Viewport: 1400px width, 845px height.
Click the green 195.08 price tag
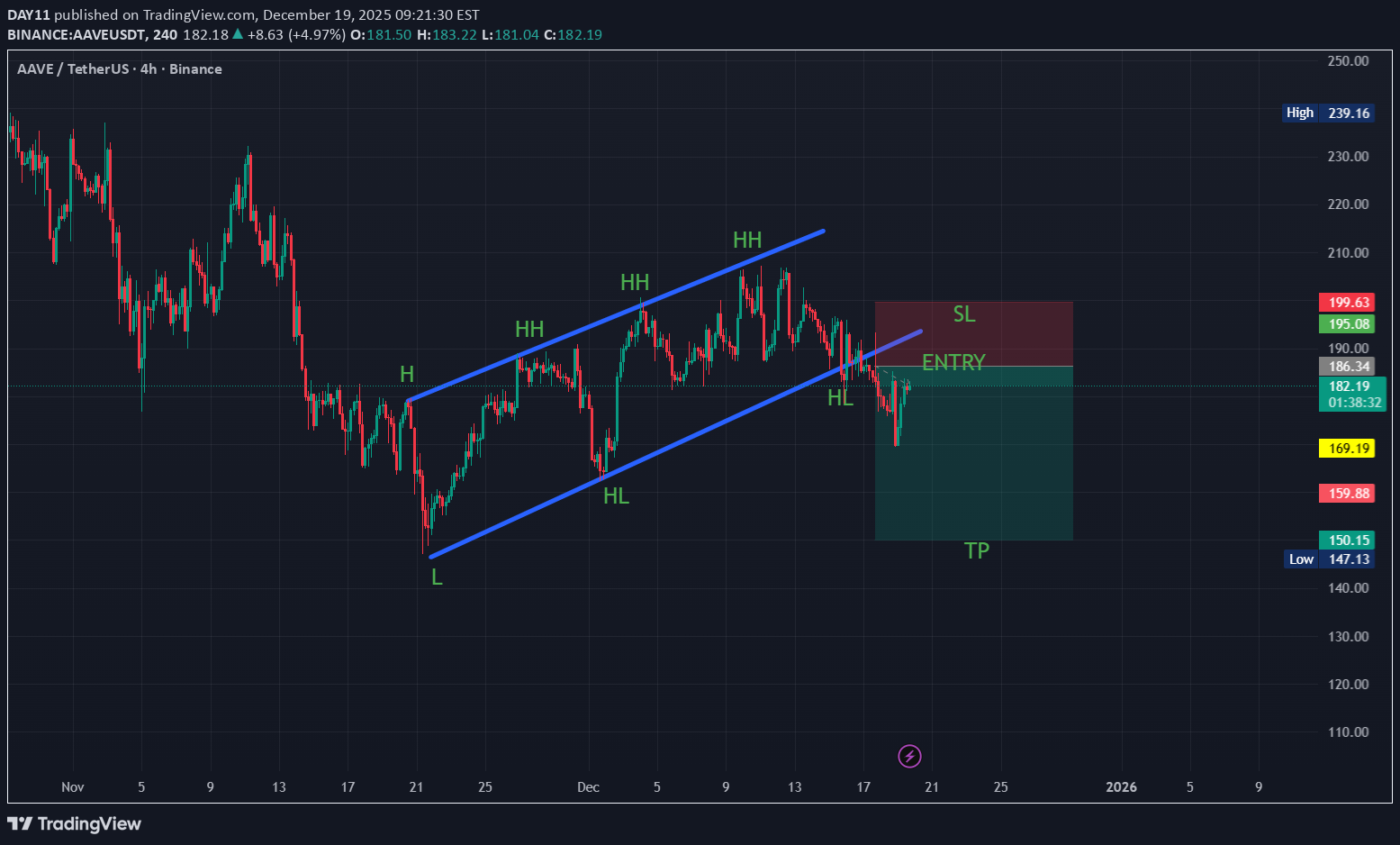pyautogui.click(x=1346, y=324)
